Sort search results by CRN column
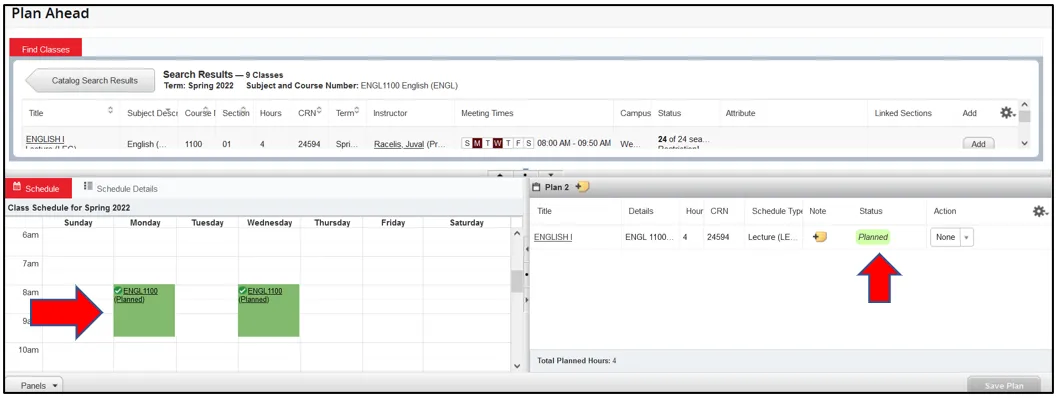 tap(319, 110)
